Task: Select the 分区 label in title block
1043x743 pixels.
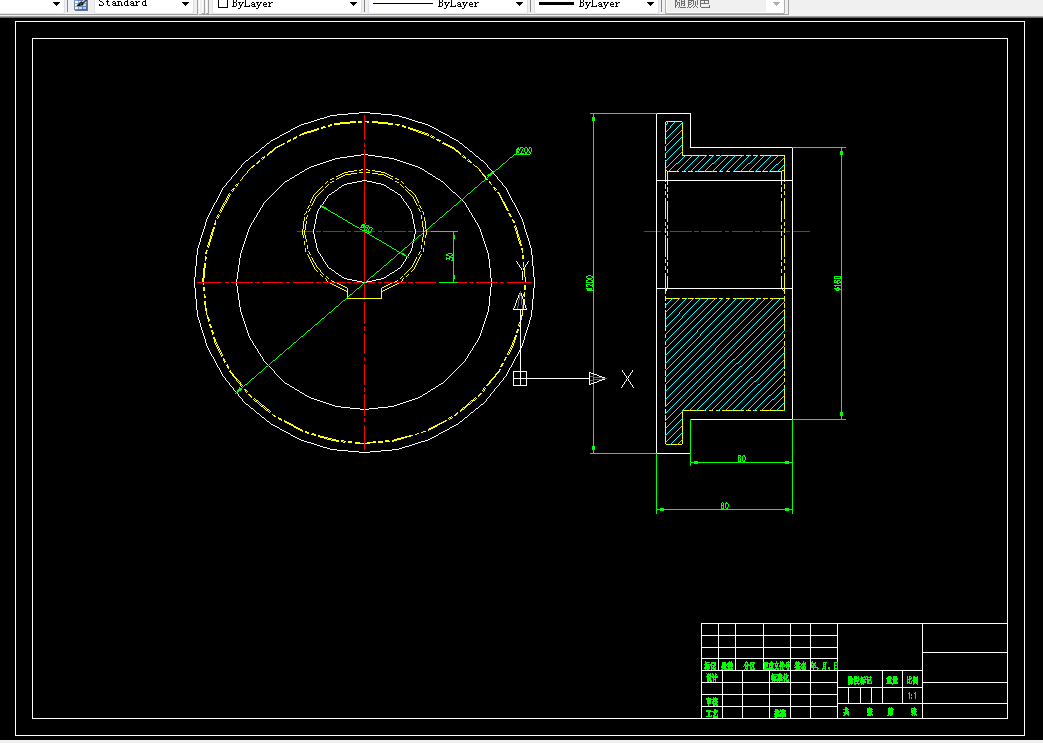Action: click(x=749, y=665)
